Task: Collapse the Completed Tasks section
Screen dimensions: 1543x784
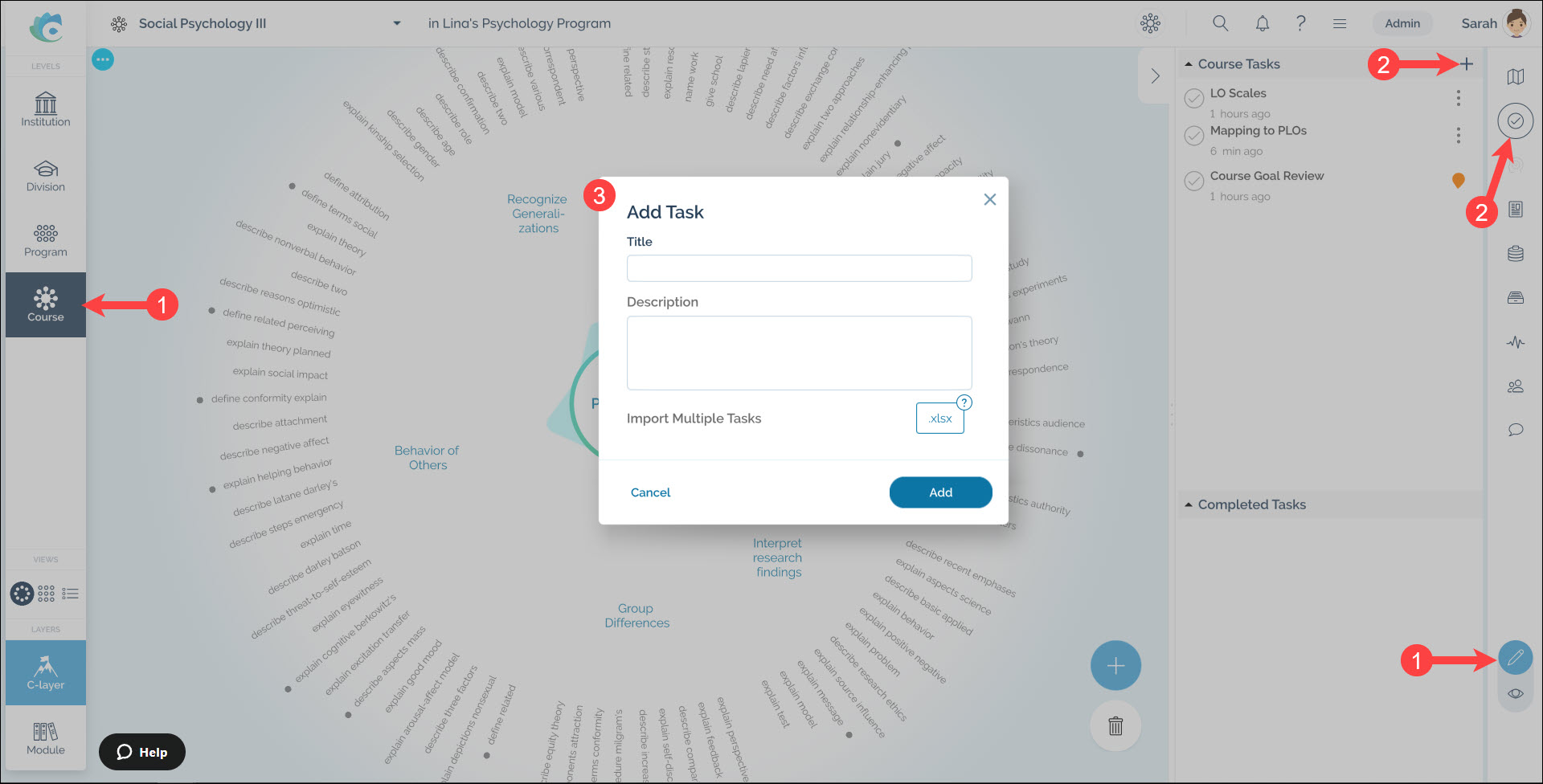Action: pyautogui.click(x=1189, y=504)
